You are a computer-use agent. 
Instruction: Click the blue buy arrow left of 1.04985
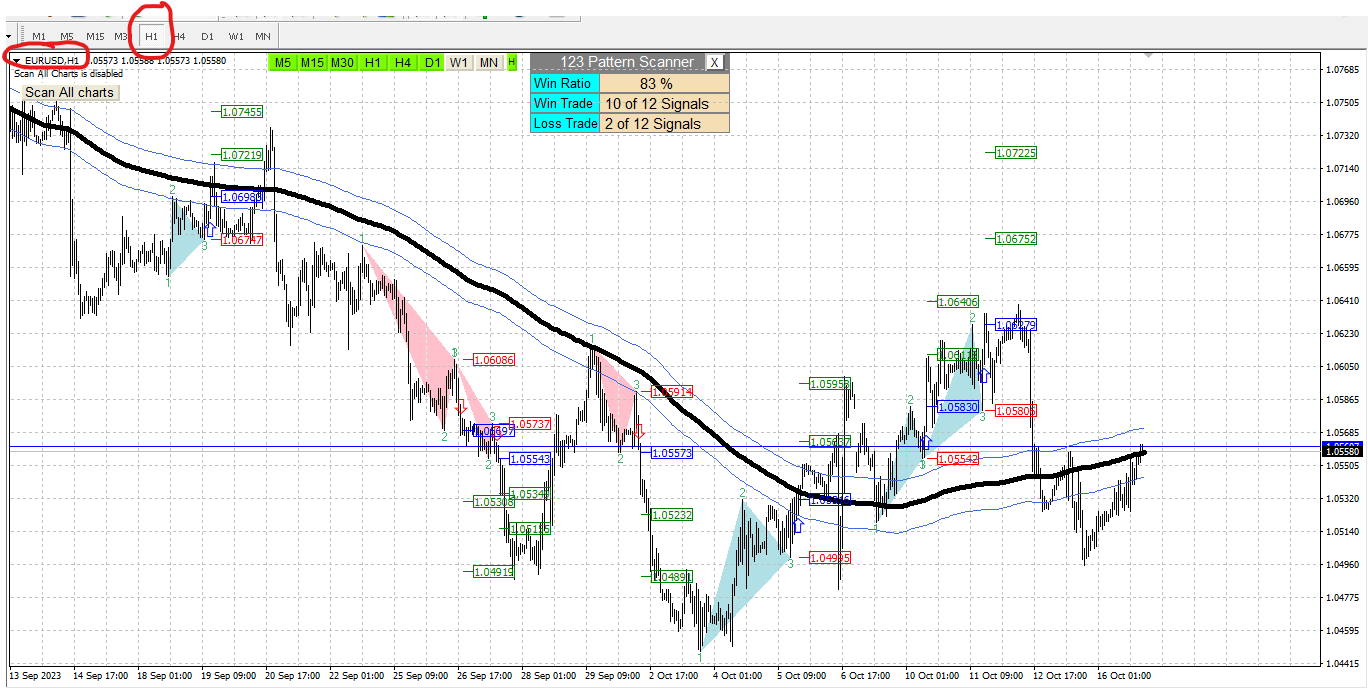(798, 524)
